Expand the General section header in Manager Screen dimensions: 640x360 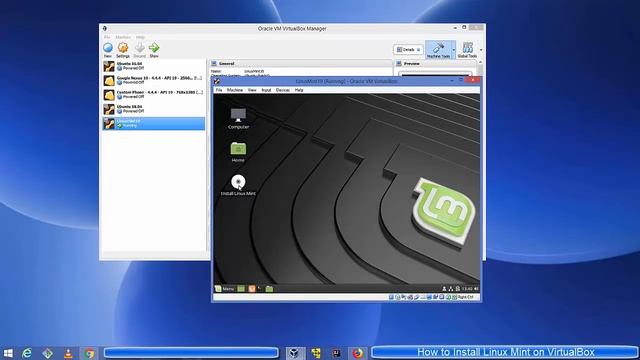tap(300, 64)
